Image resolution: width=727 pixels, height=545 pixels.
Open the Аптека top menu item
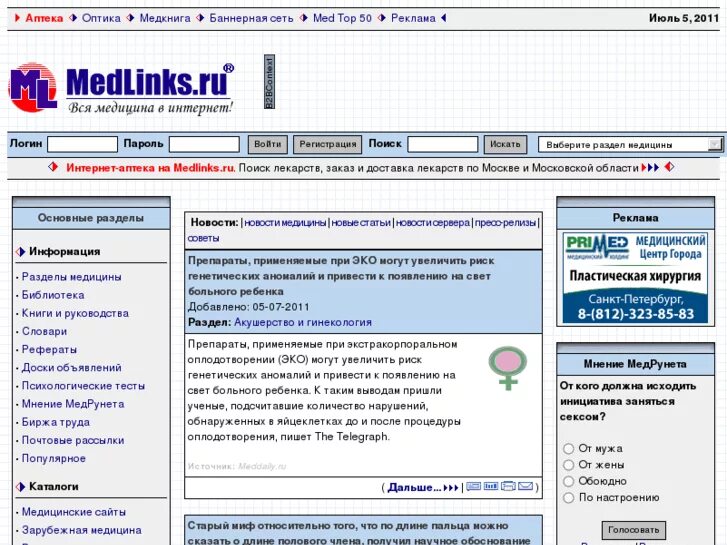[44, 18]
